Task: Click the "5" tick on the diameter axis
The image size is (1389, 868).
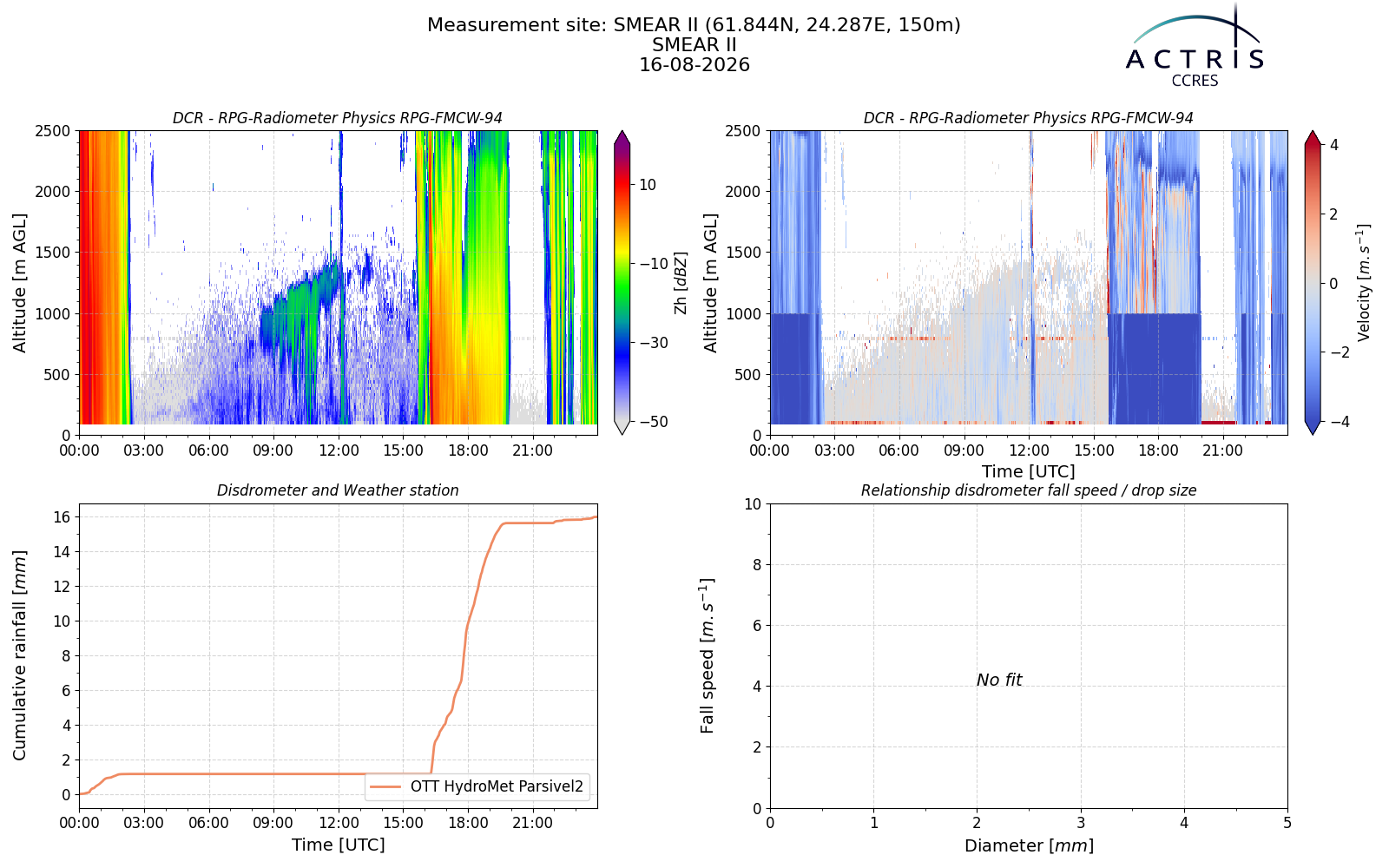Action: [1287, 822]
